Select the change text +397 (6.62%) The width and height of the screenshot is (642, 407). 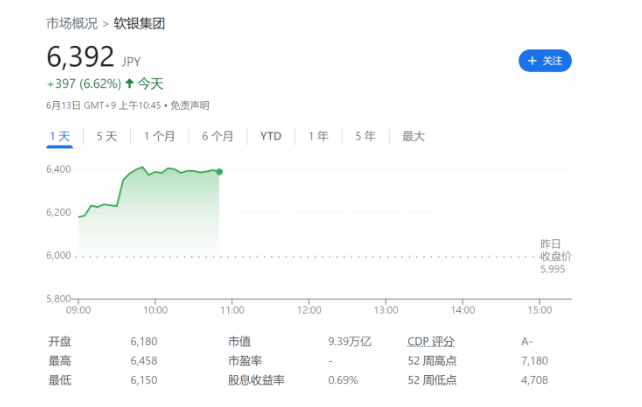pyautogui.click(x=84, y=84)
